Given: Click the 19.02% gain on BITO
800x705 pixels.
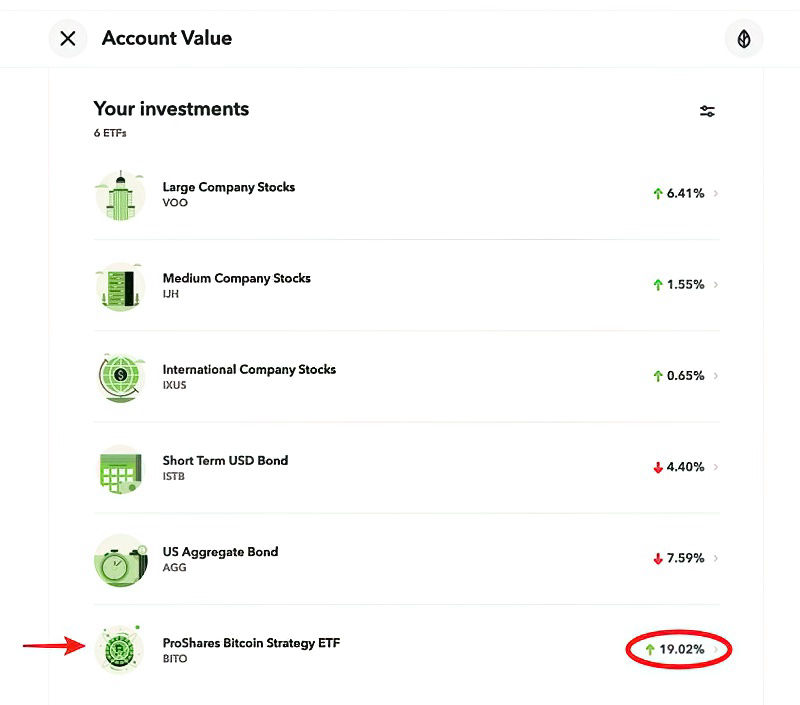Looking at the screenshot, I should tap(681, 650).
